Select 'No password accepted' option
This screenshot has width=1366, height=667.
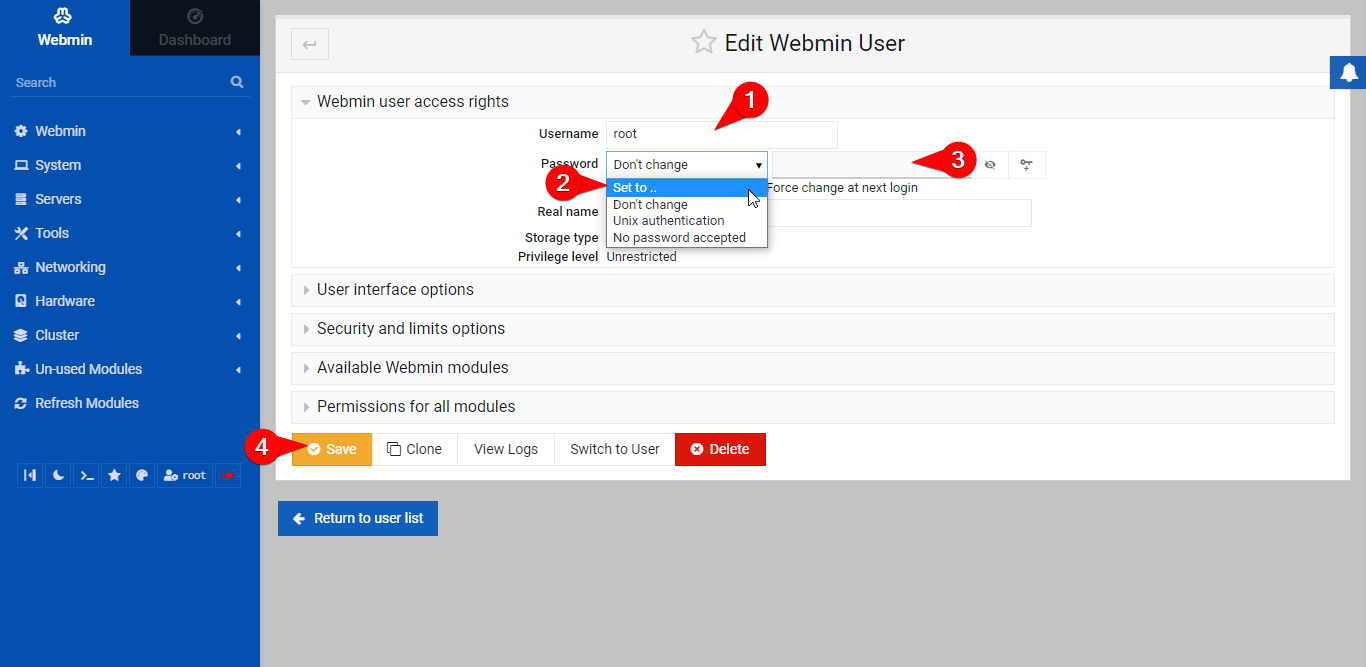(687, 238)
